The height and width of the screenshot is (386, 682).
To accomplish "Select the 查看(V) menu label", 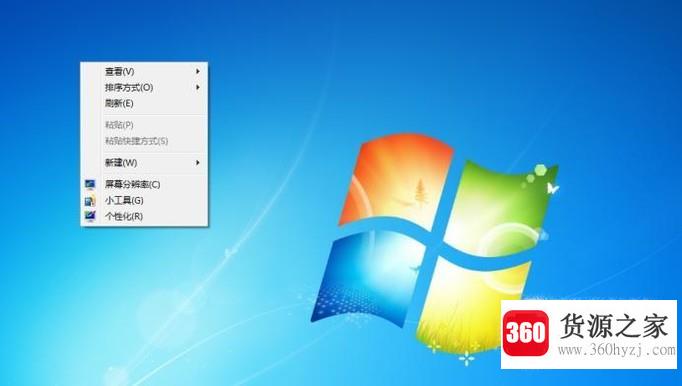I will pos(119,71).
